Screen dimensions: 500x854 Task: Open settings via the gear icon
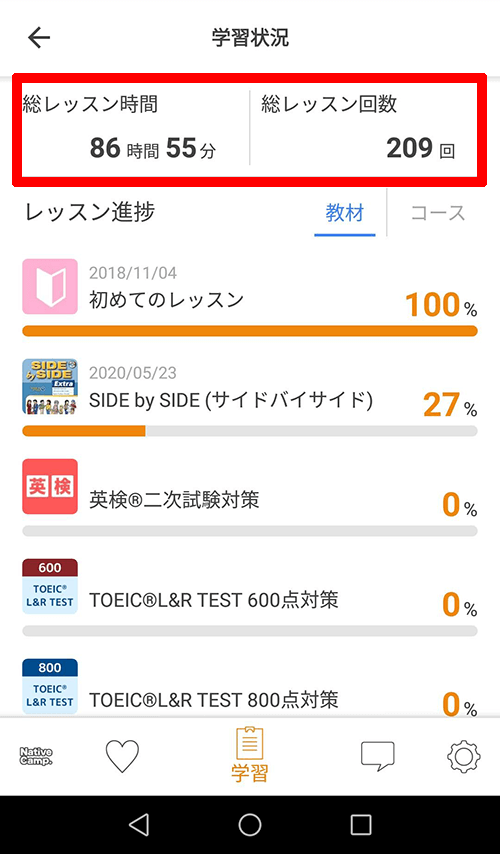(464, 756)
